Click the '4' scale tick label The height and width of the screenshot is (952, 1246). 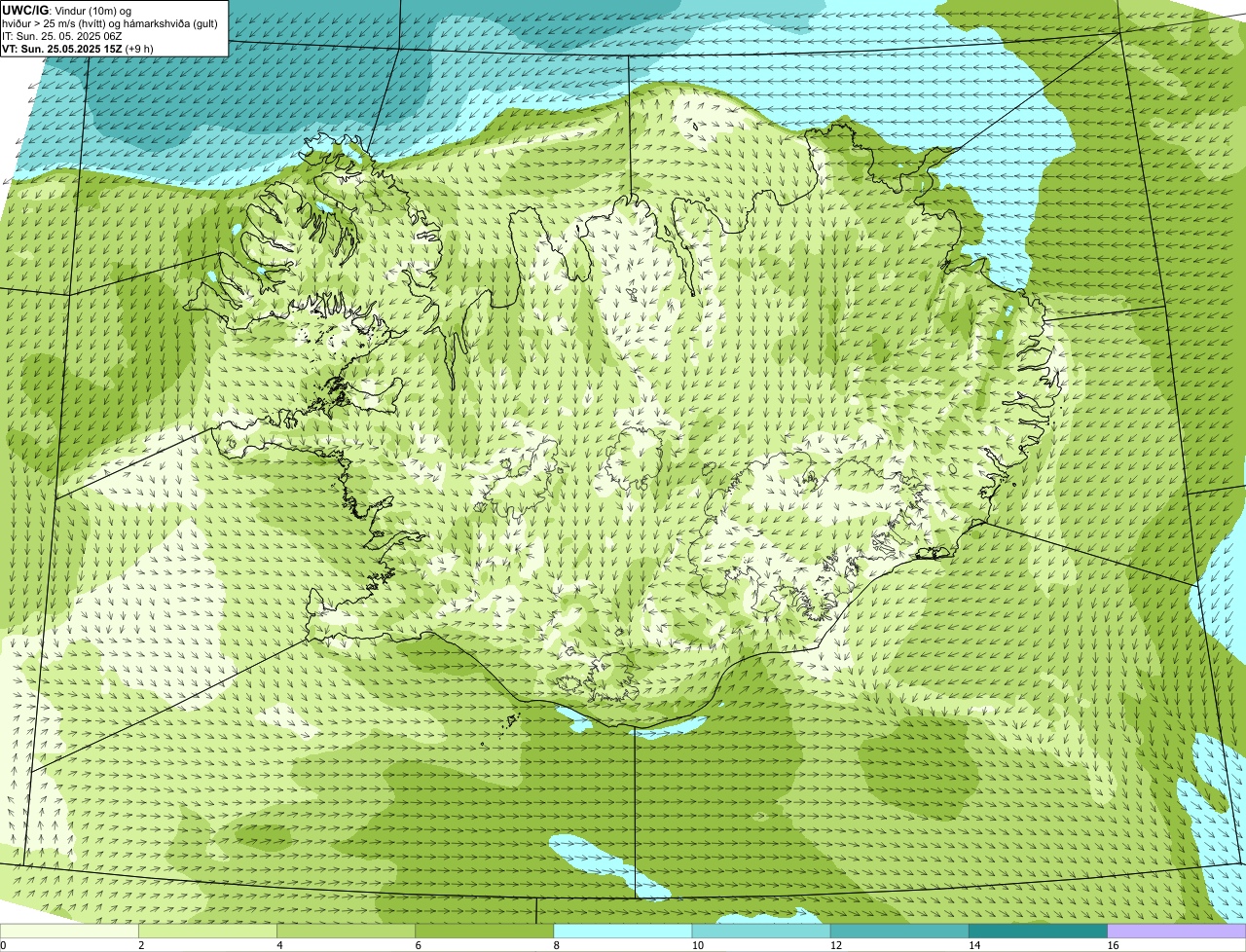click(279, 945)
